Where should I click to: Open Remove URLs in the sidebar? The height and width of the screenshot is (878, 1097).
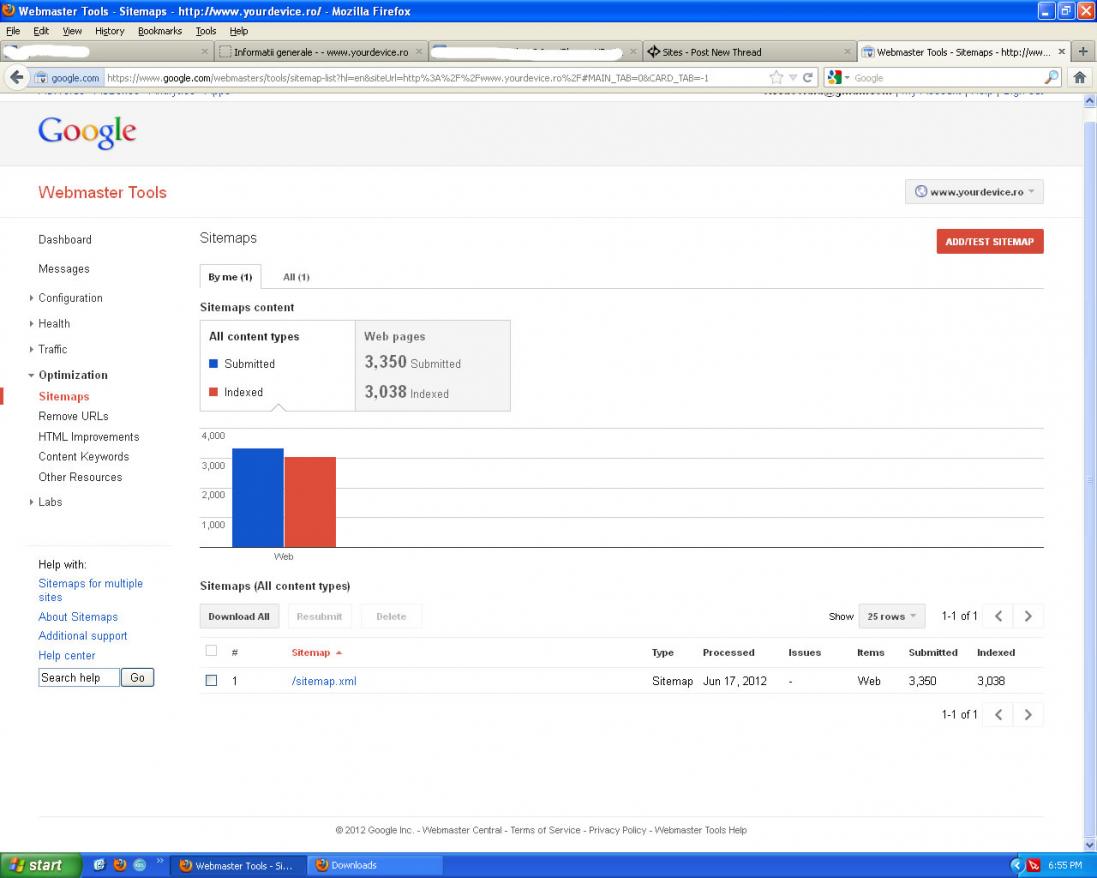click(73, 416)
